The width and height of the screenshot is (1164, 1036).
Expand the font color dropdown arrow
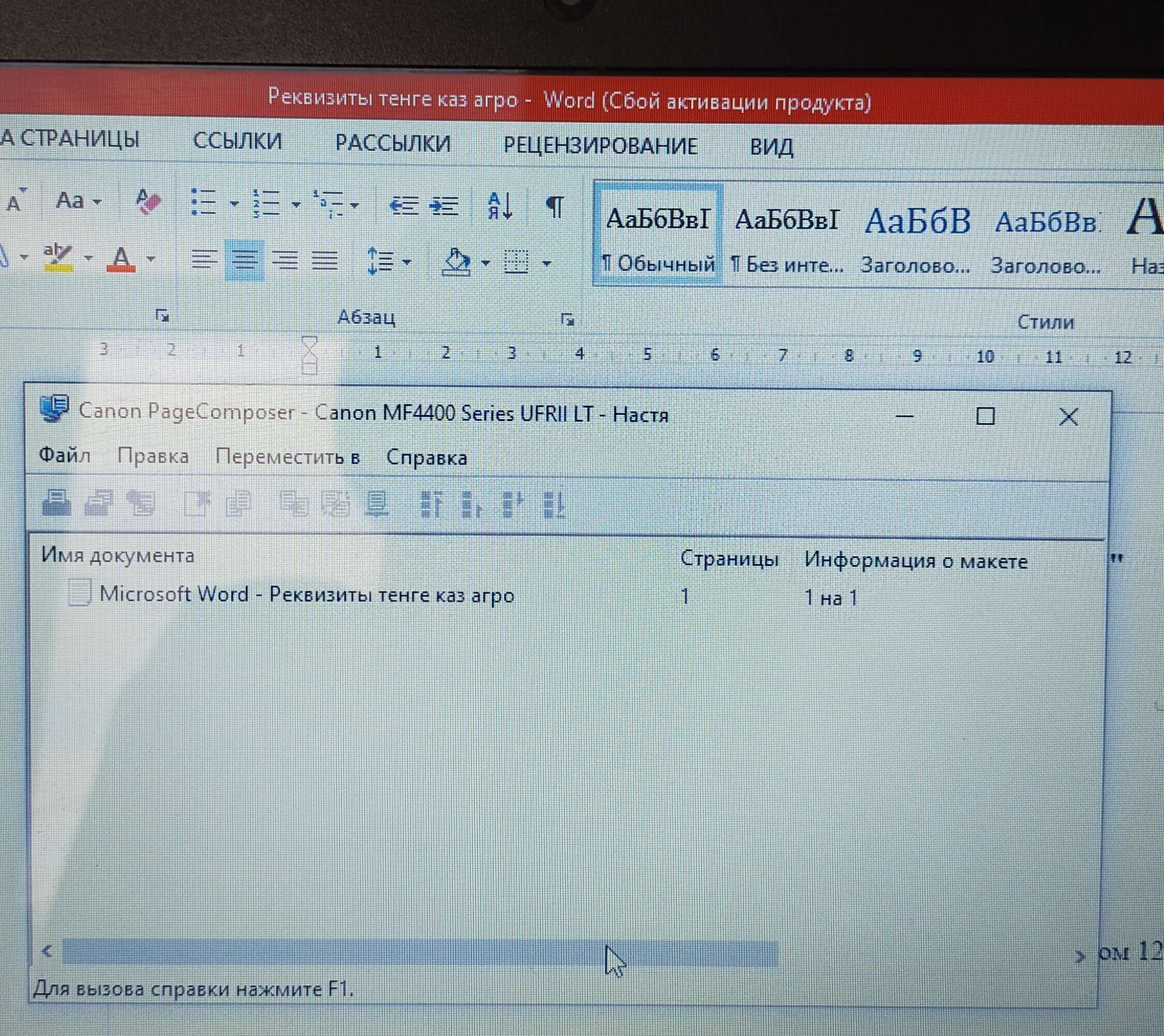click(151, 259)
